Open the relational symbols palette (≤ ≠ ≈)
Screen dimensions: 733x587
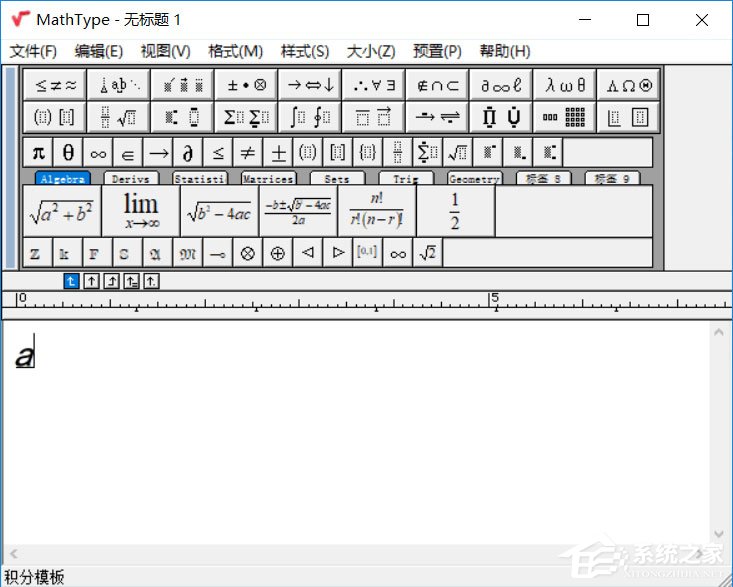coord(54,85)
